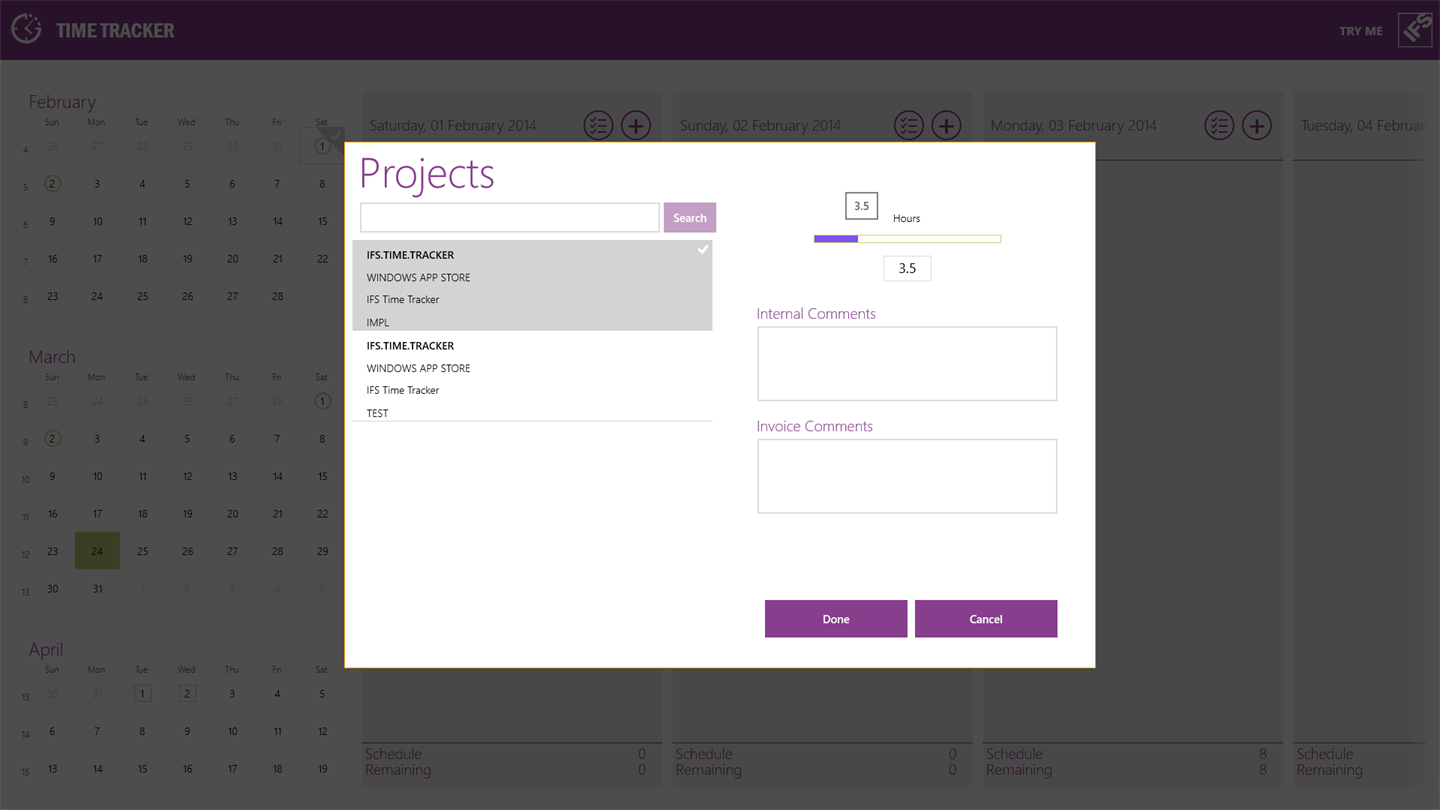
Task: Click Monday, 03 February 2014 column header
Action: coord(1074,126)
